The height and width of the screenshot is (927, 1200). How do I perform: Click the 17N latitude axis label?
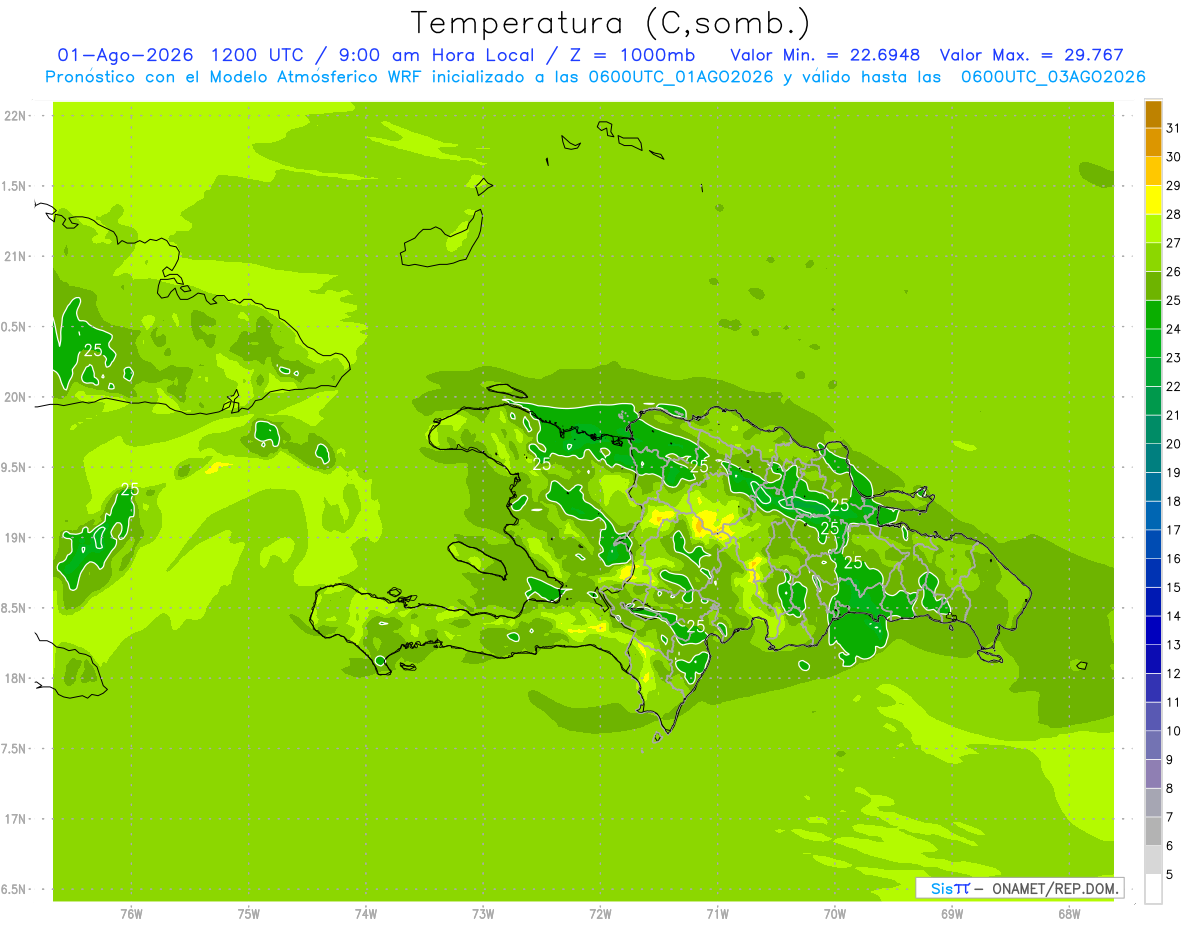15,819
